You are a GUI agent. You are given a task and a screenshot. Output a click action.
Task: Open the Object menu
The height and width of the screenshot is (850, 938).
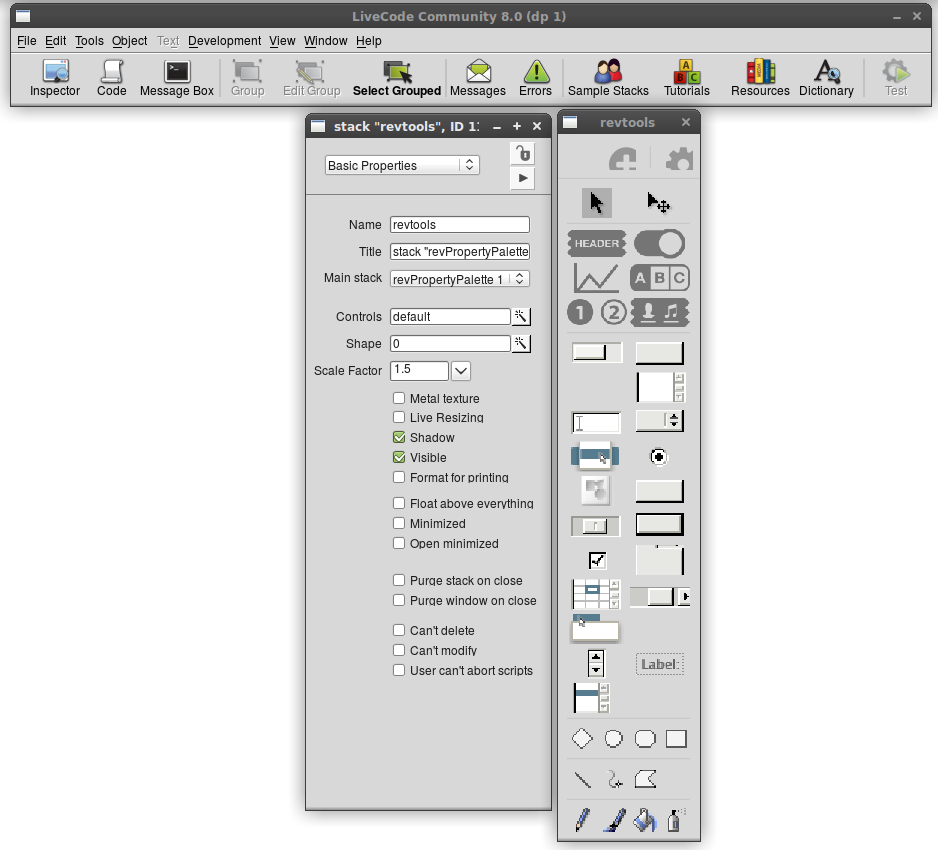[x=130, y=41]
